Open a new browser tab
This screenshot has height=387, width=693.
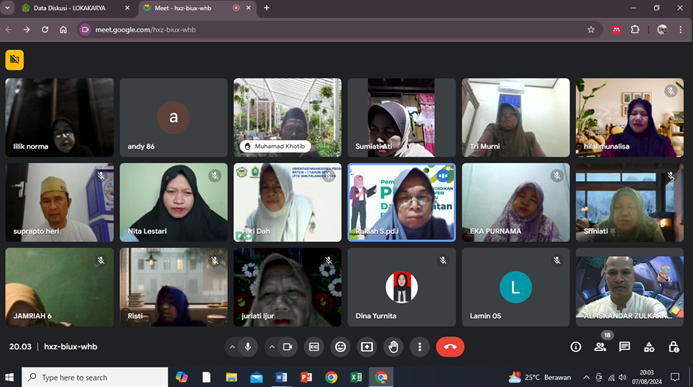[x=267, y=8]
